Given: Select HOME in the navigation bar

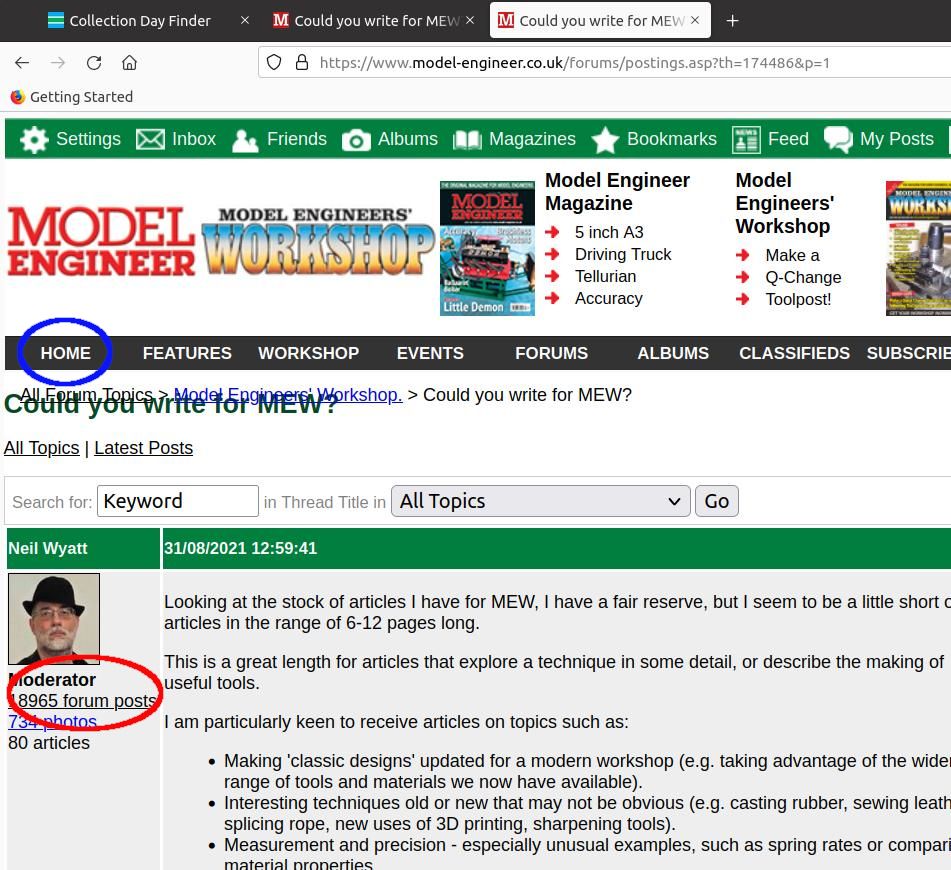Looking at the screenshot, I should coord(66,353).
